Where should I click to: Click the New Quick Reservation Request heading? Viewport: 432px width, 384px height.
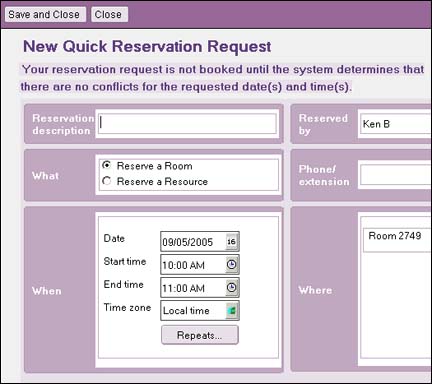[x=147, y=46]
